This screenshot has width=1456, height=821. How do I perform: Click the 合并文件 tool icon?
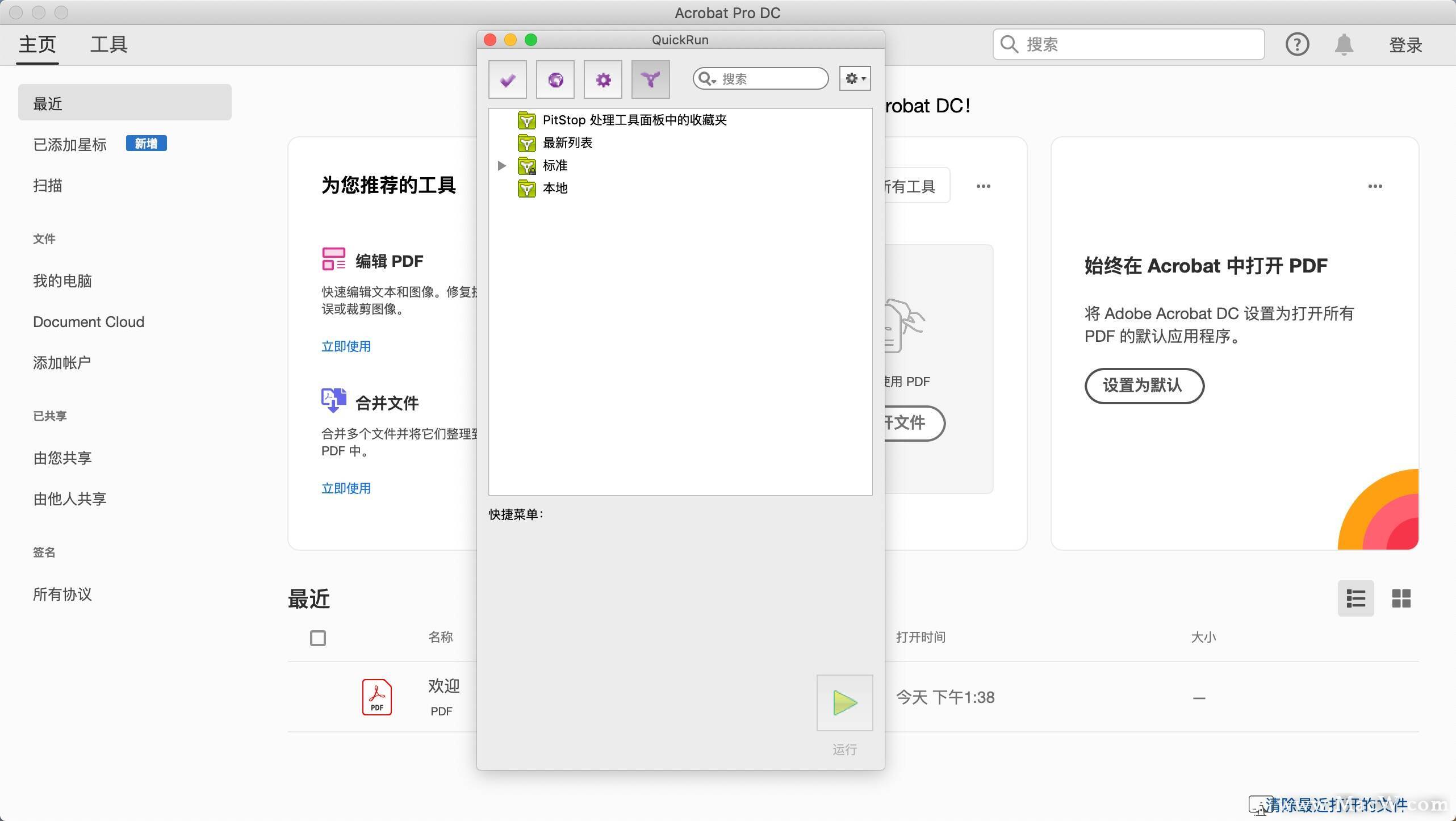(334, 400)
